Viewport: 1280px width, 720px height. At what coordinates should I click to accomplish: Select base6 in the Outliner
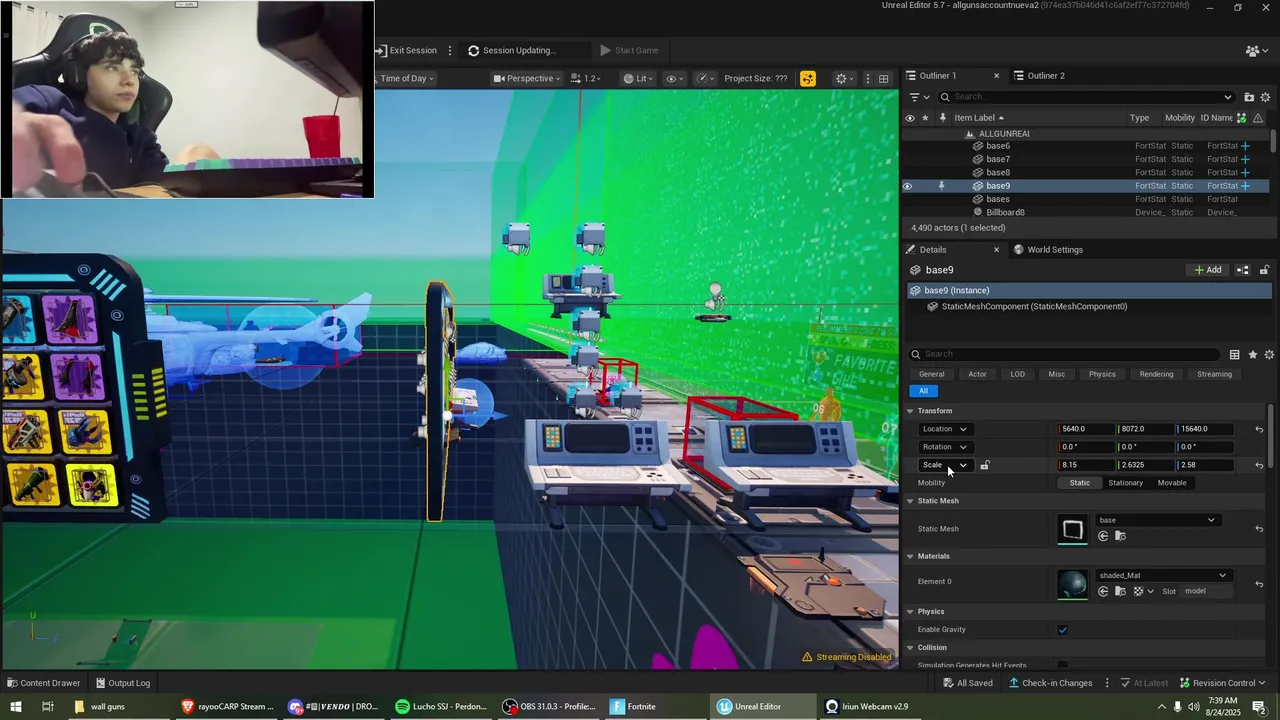[x=998, y=146]
